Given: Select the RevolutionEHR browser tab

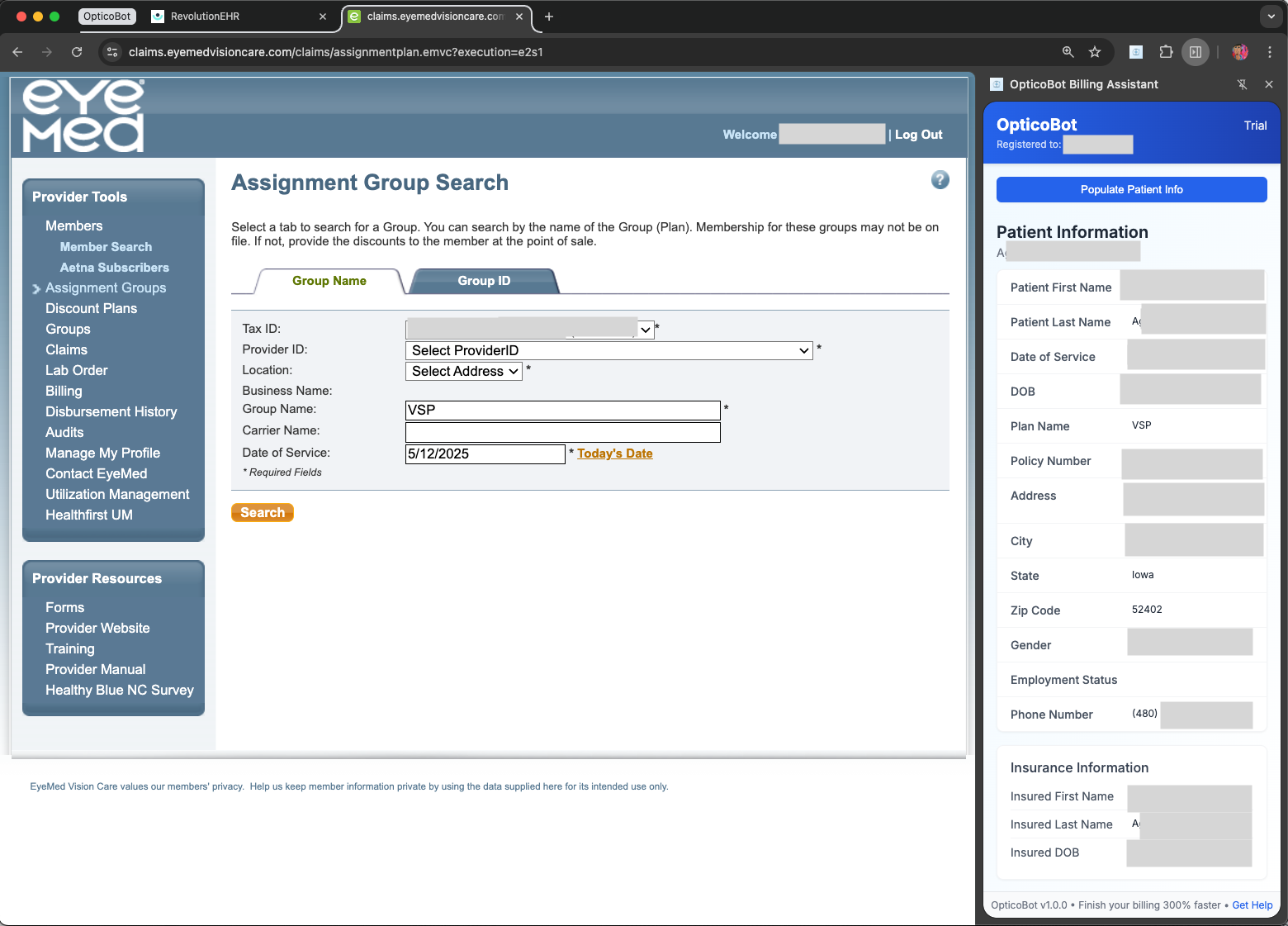Looking at the screenshot, I should pos(205,16).
